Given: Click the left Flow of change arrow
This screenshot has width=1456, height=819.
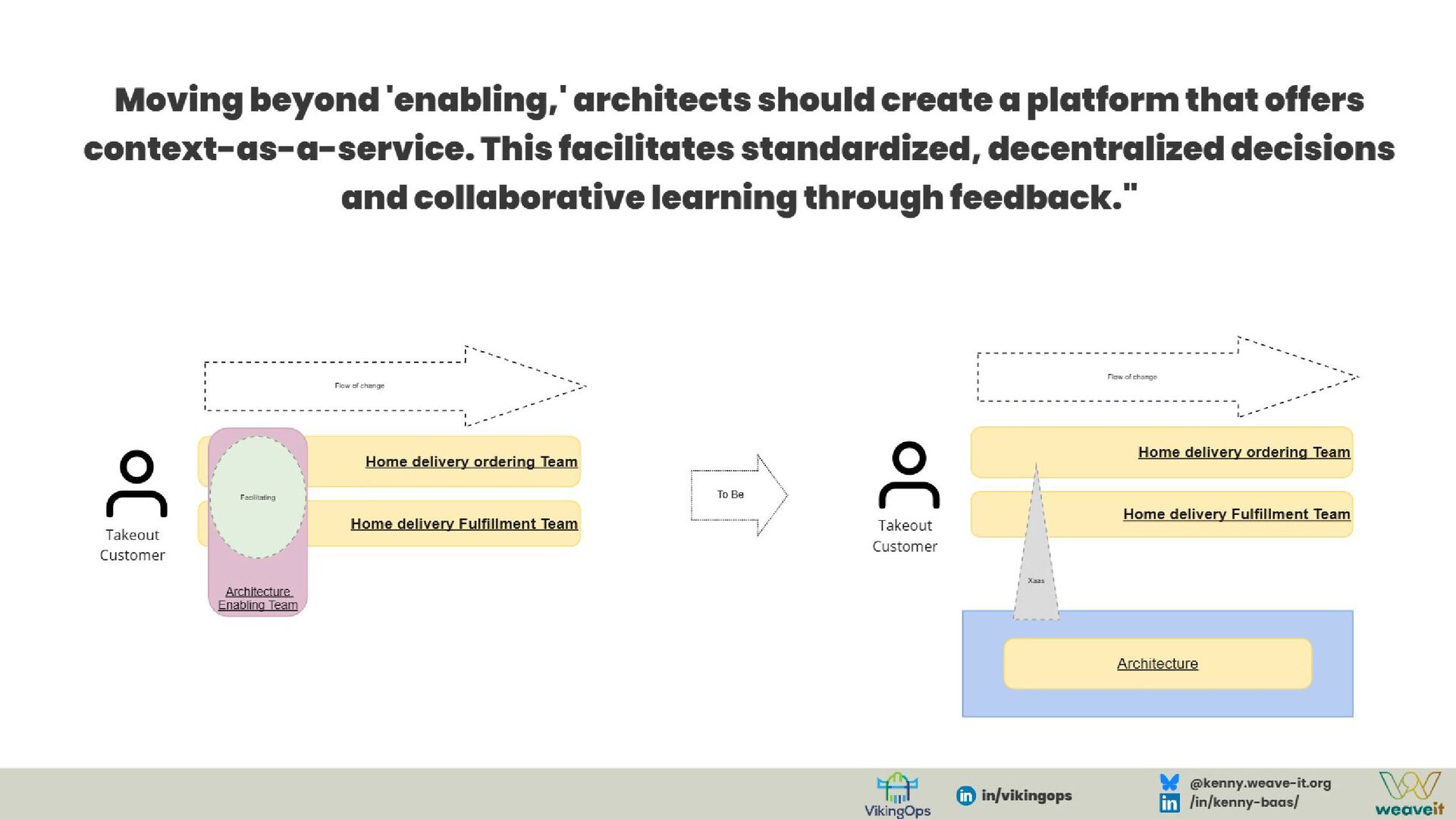Looking at the screenshot, I should point(359,386).
